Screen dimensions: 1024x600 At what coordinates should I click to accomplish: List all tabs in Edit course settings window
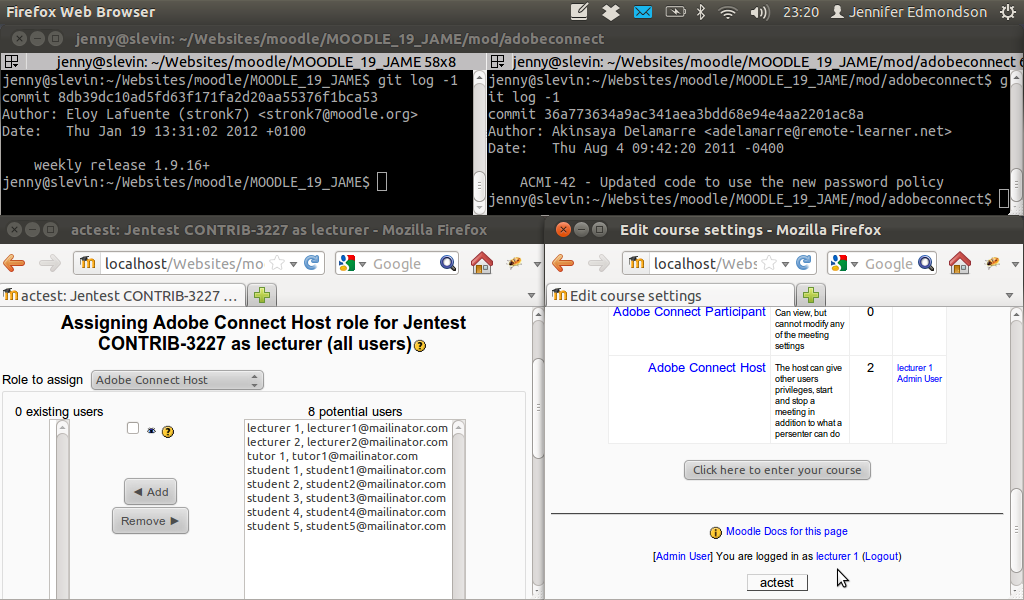click(x=1010, y=296)
